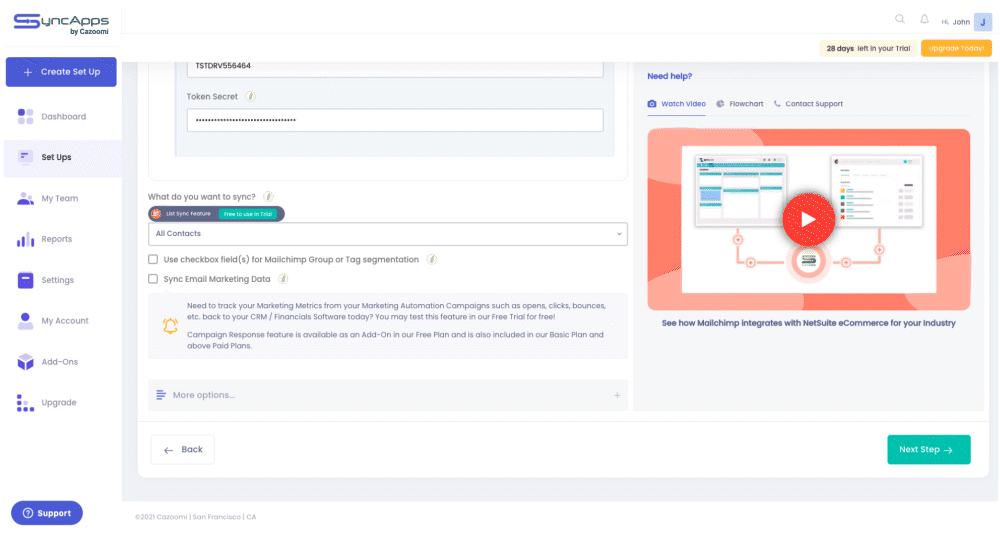Click the plus icon on More options row

(x=617, y=395)
